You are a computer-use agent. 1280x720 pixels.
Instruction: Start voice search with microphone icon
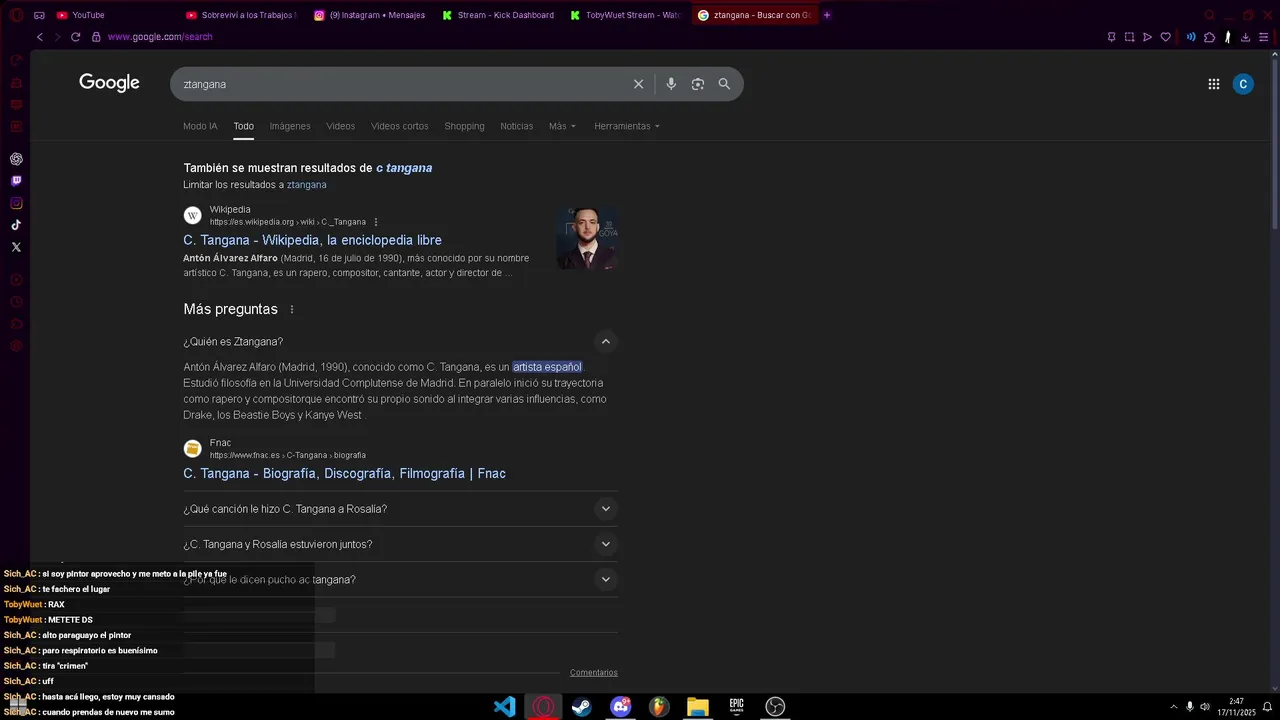point(671,84)
